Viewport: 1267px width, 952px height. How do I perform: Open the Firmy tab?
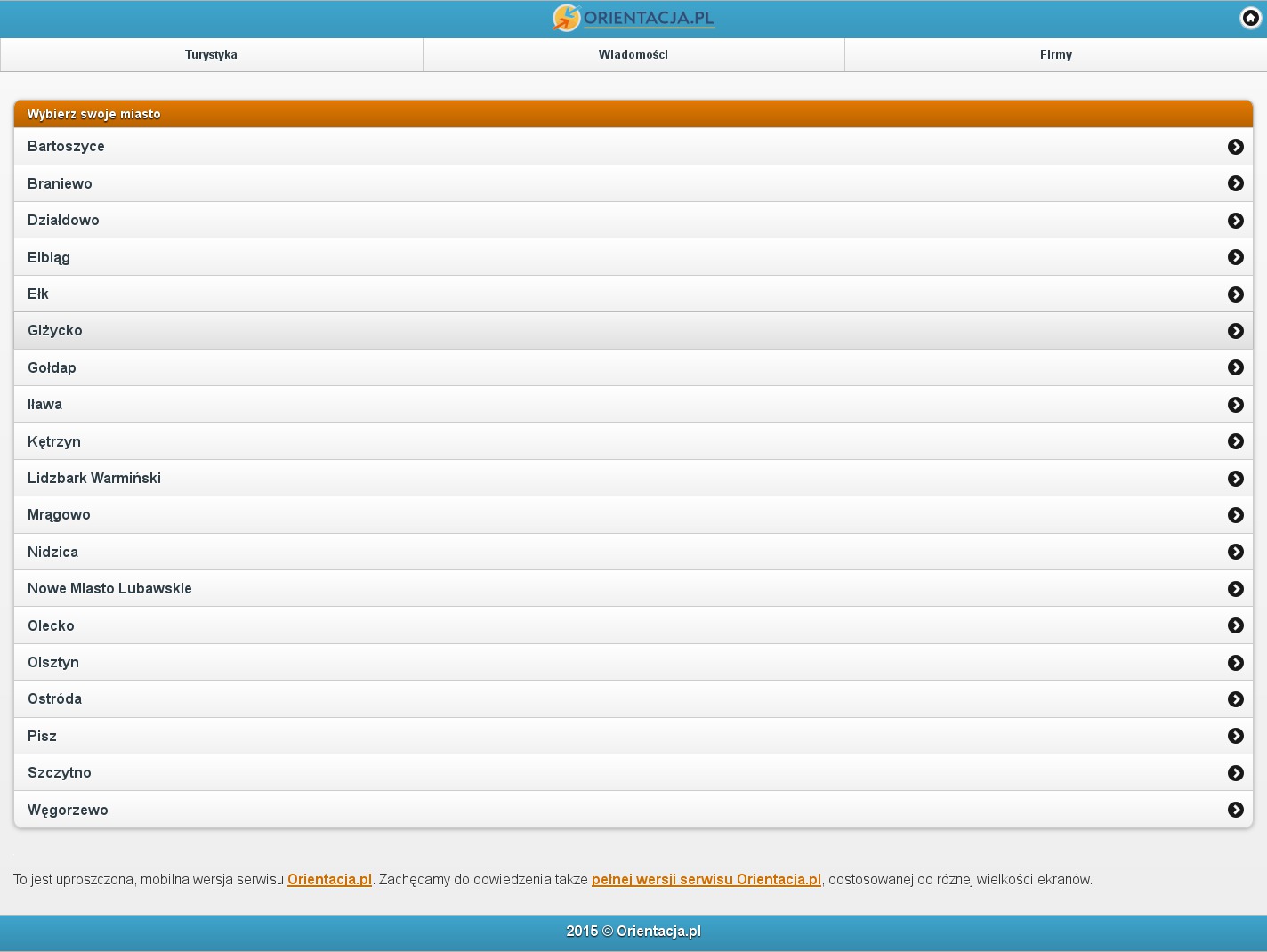click(x=1055, y=54)
